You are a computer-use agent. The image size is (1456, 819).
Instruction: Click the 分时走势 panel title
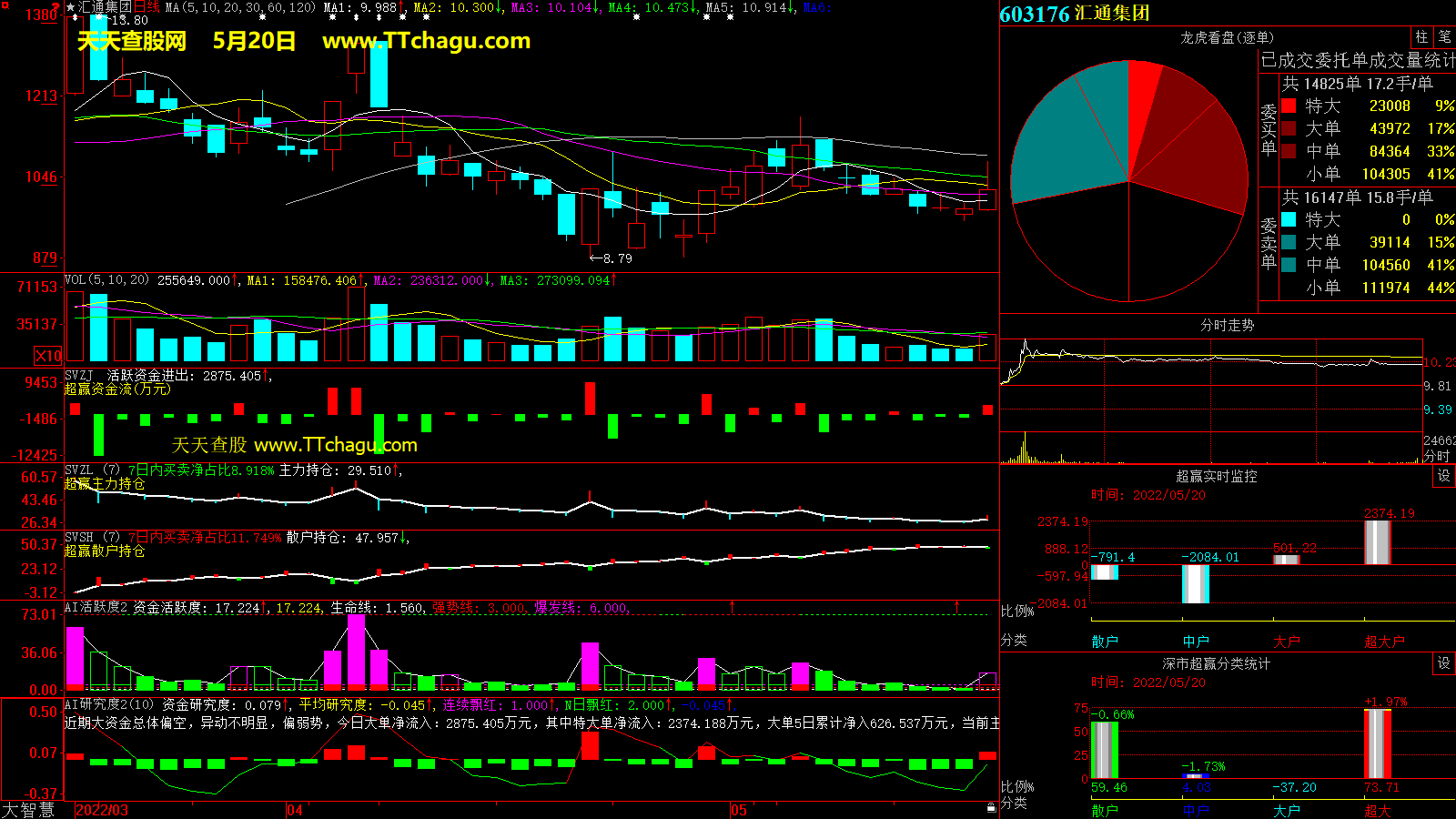tap(1227, 325)
